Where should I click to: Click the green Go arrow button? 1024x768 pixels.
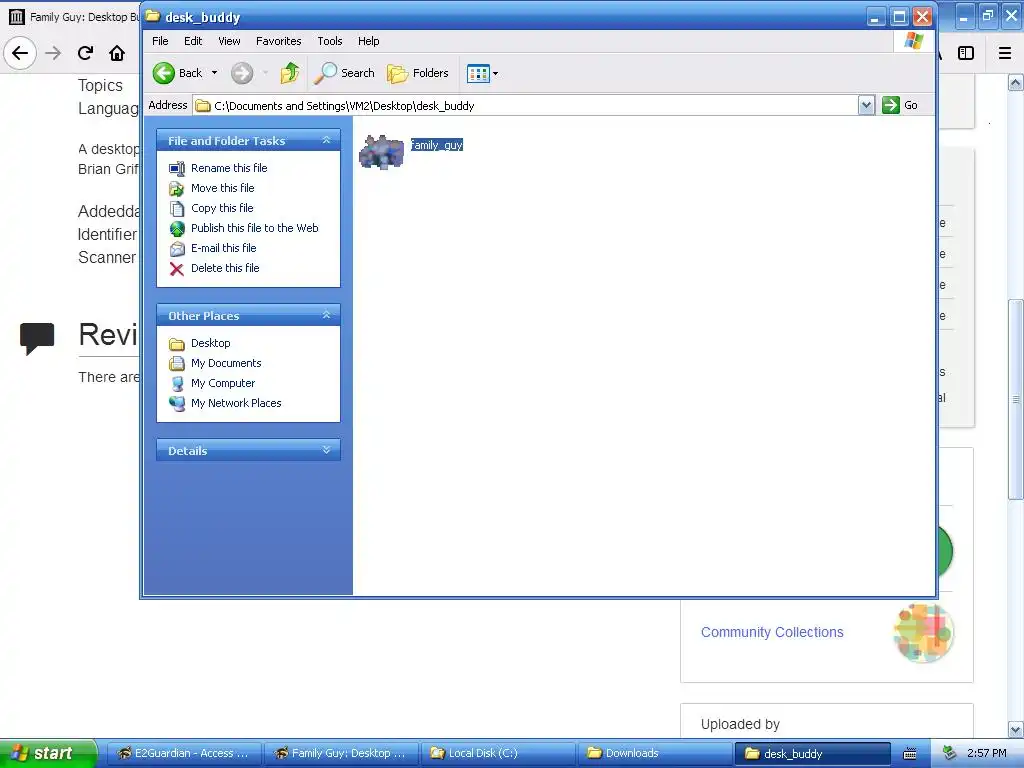click(891, 105)
